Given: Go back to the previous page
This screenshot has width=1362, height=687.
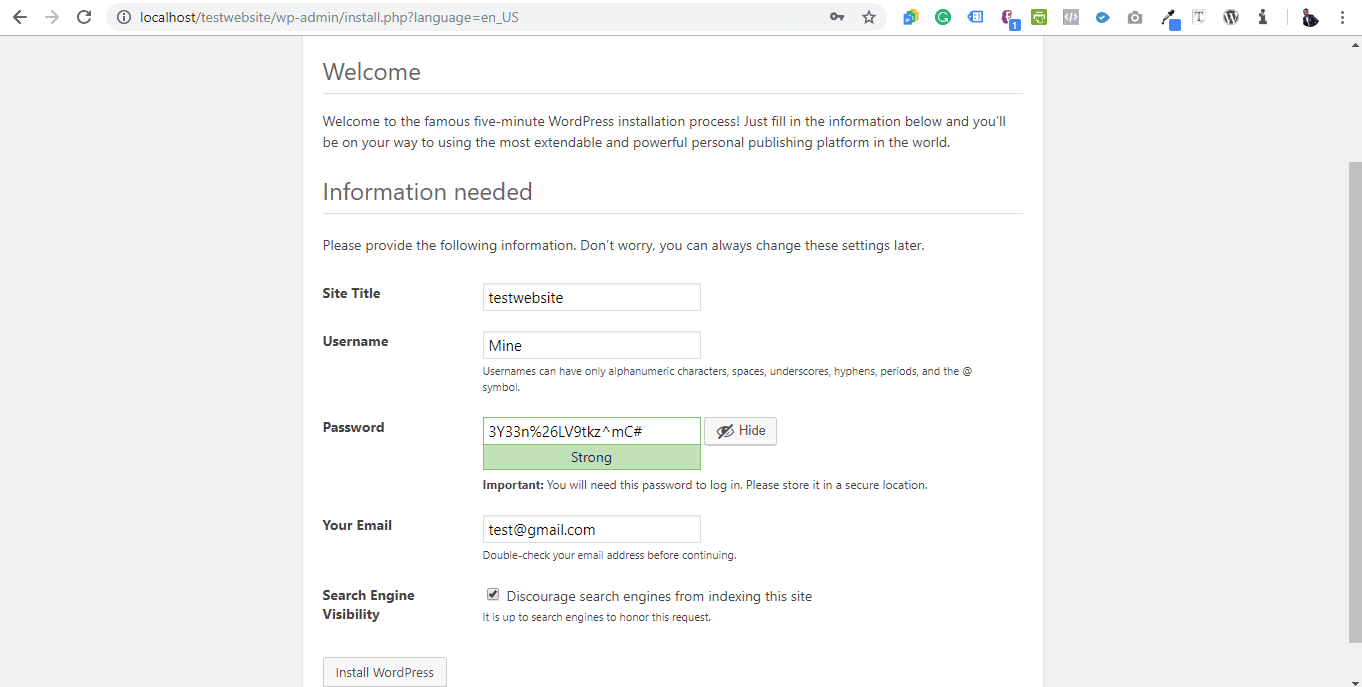Looking at the screenshot, I should 20,17.
